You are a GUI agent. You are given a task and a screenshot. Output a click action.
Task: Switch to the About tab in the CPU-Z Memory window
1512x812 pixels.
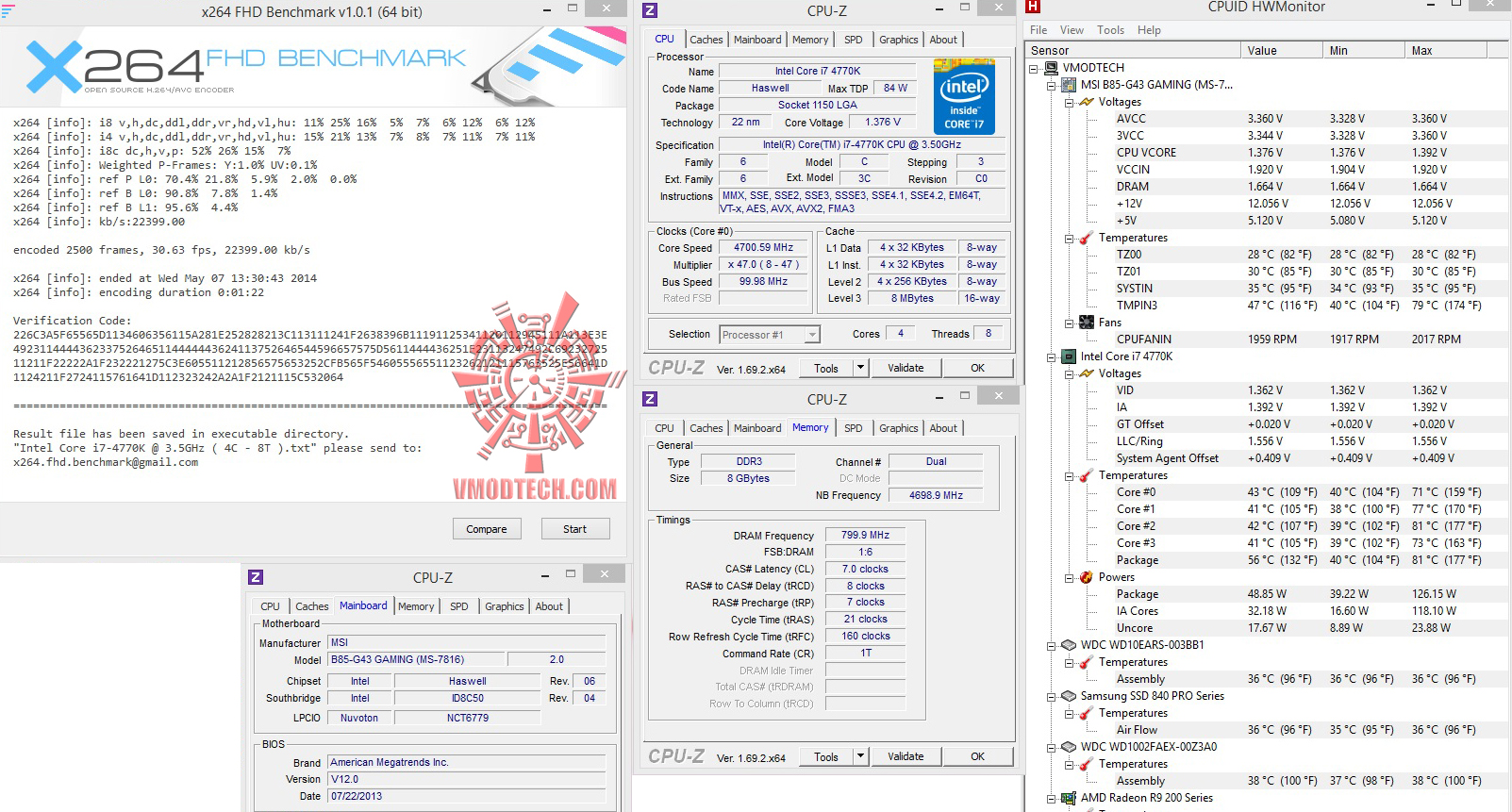(943, 428)
